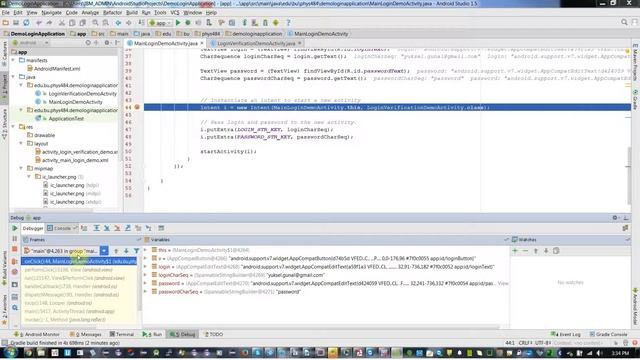Open the VCS menu
Image resolution: width=640 pixels, height=360 pixels.
[x=175, y=13]
